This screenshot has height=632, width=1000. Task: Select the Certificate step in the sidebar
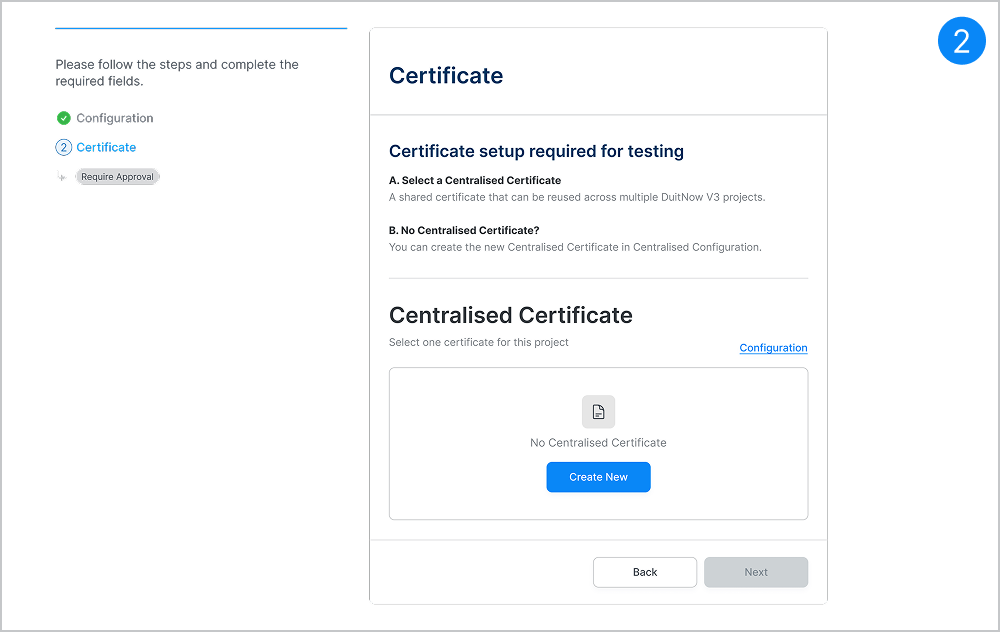pos(106,147)
